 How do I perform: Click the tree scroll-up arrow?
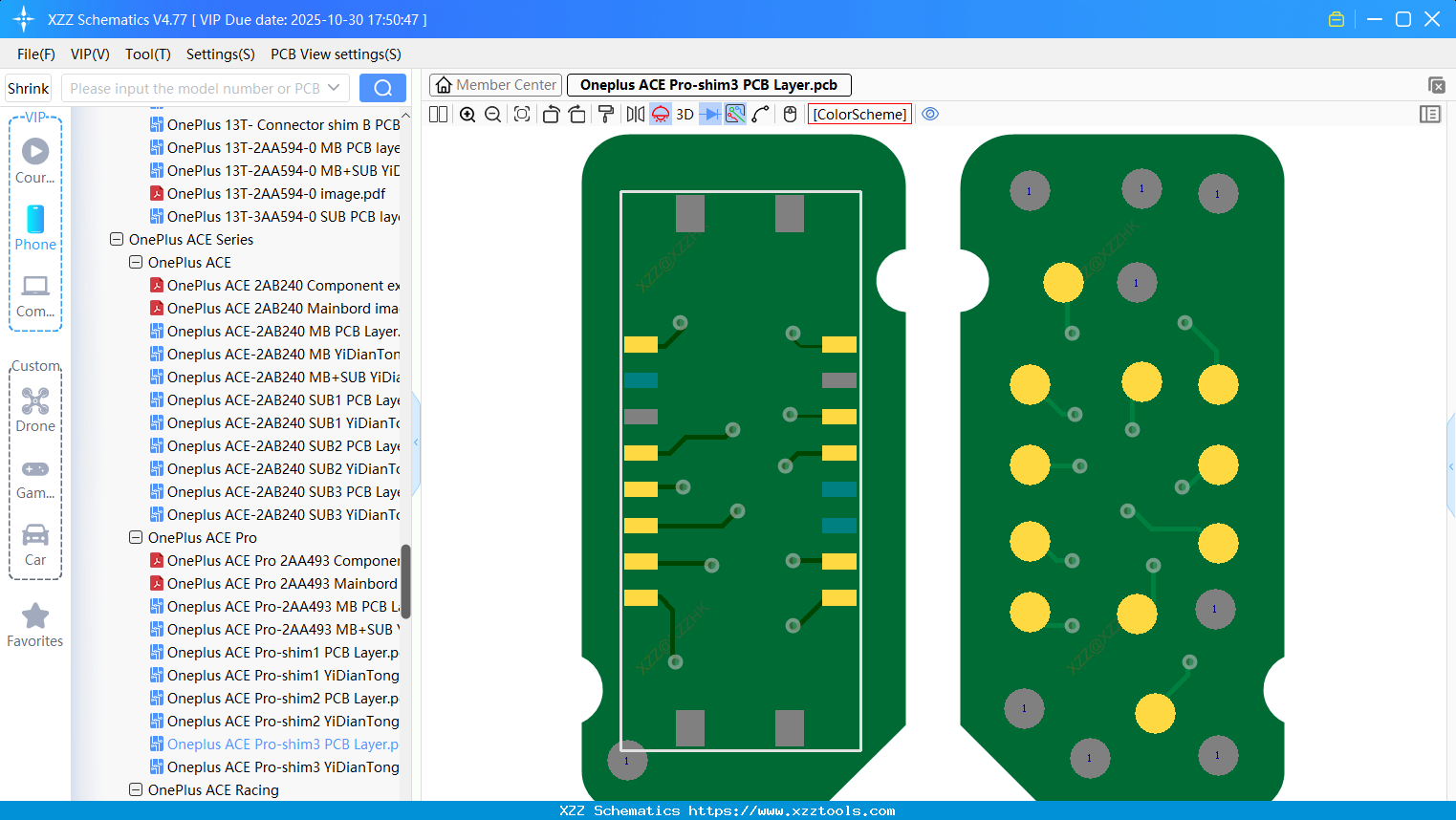[405, 116]
